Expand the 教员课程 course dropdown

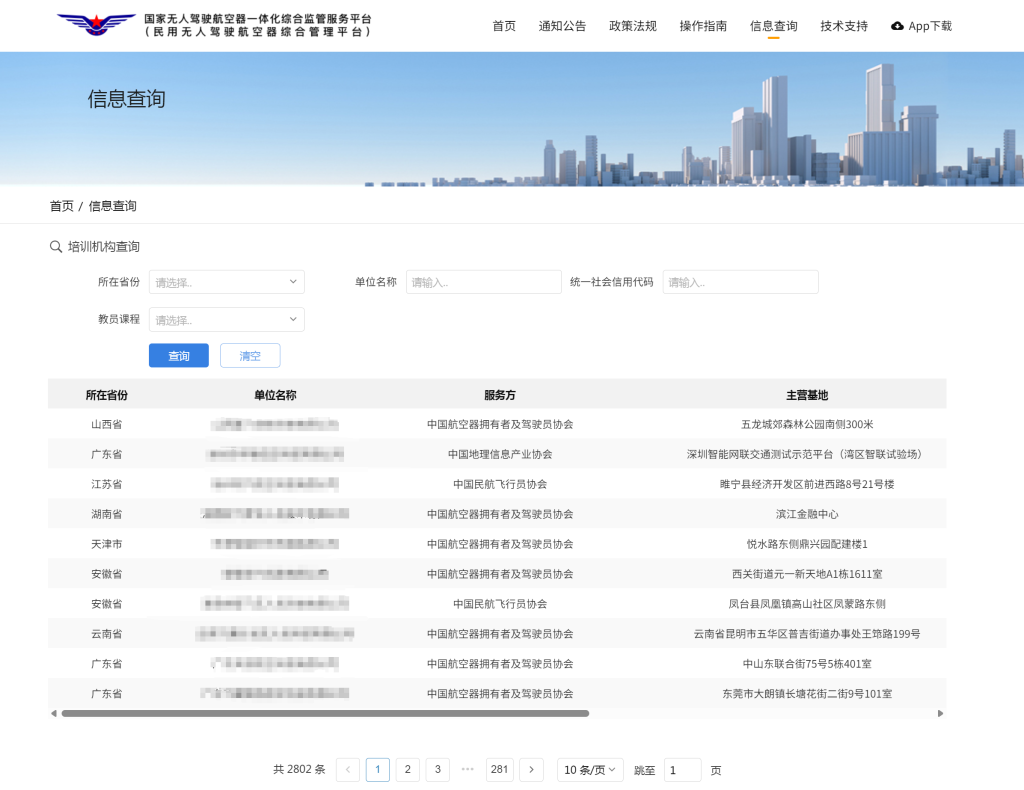[226, 320]
